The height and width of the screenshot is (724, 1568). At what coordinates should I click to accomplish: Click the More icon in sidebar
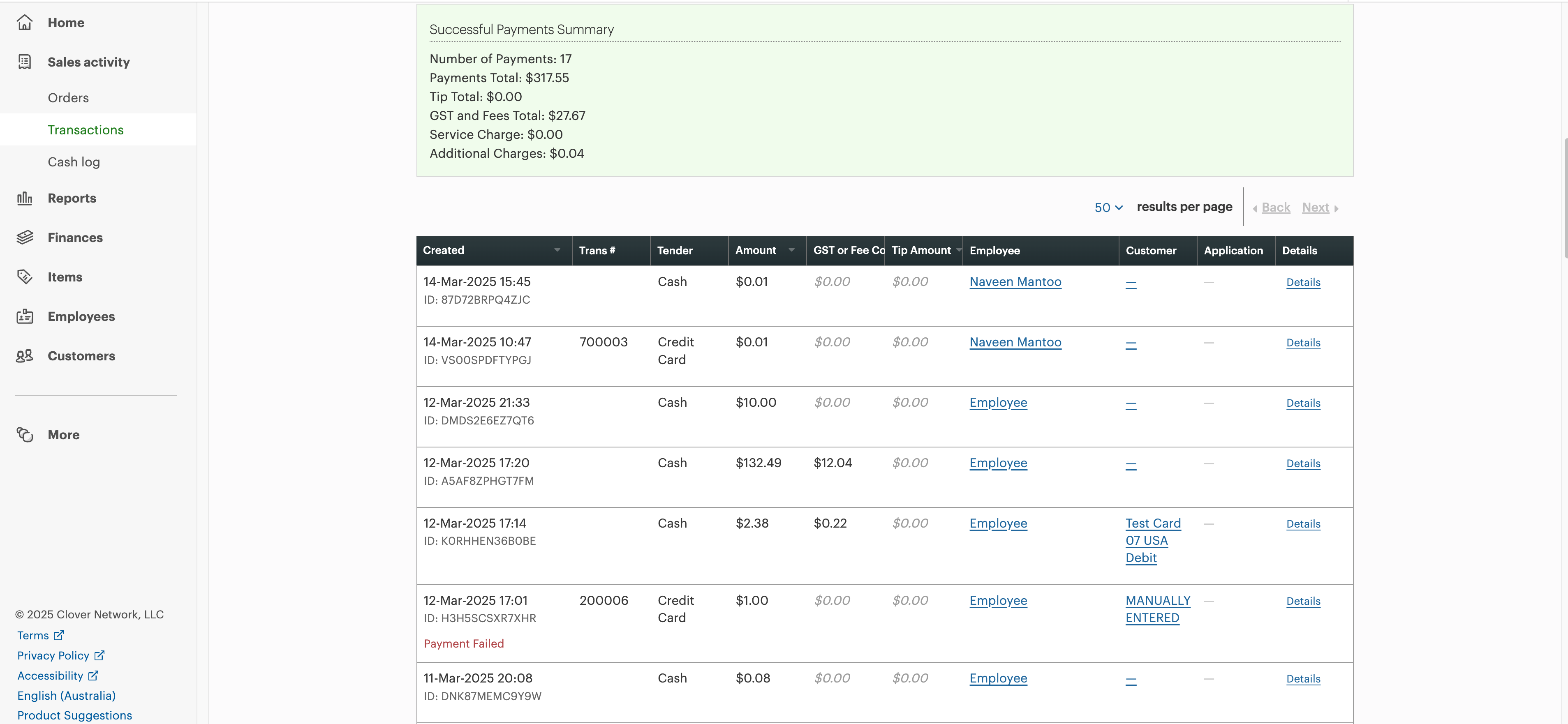coord(24,434)
